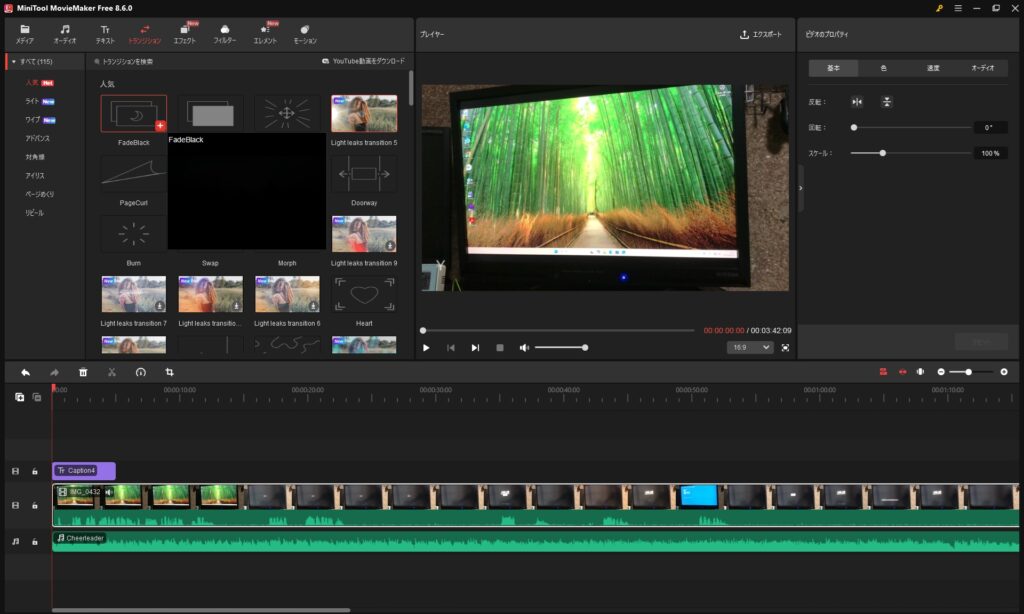Toggle the lock on Caption4 text track
The height and width of the screenshot is (614, 1024).
coord(35,471)
